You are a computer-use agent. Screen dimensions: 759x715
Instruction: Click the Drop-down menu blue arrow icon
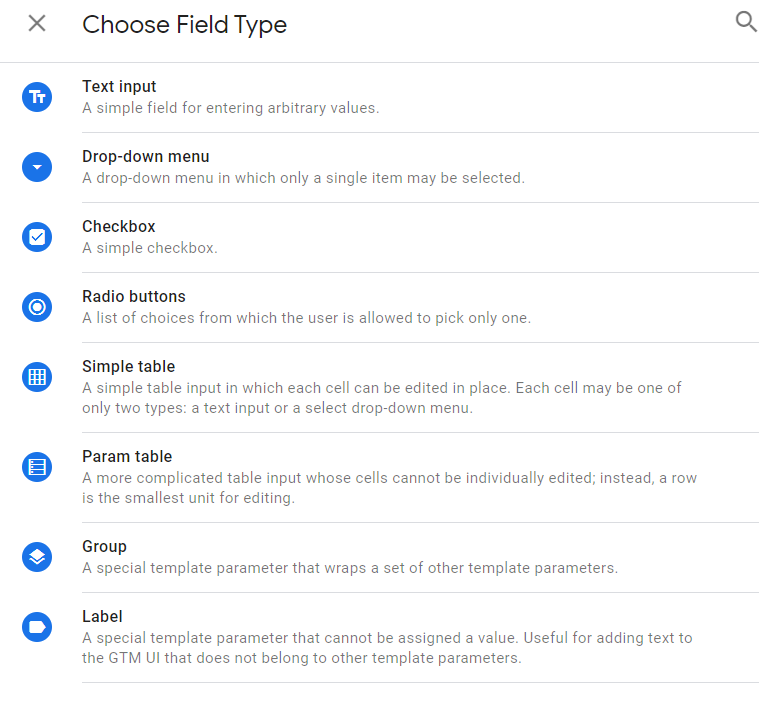tap(37, 167)
